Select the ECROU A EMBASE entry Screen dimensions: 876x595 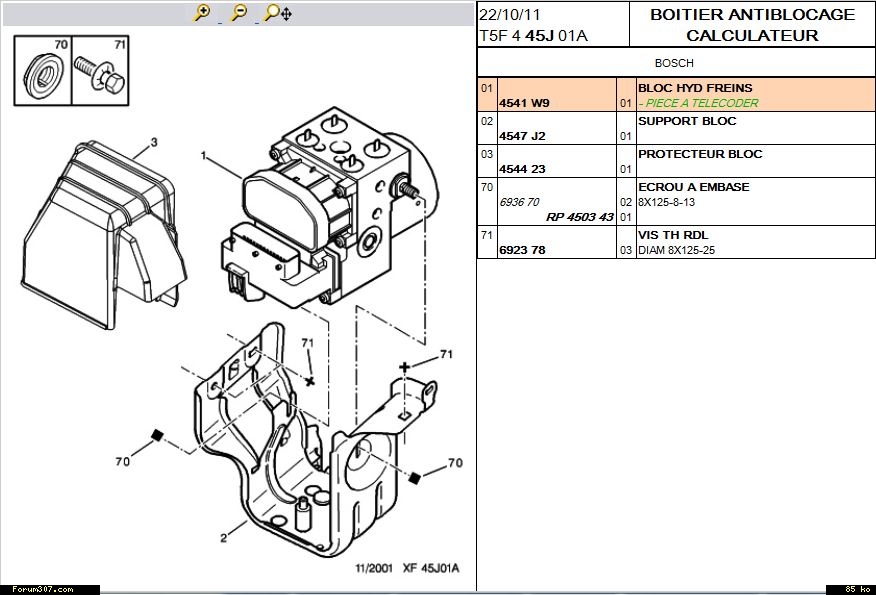tap(693, 187)
